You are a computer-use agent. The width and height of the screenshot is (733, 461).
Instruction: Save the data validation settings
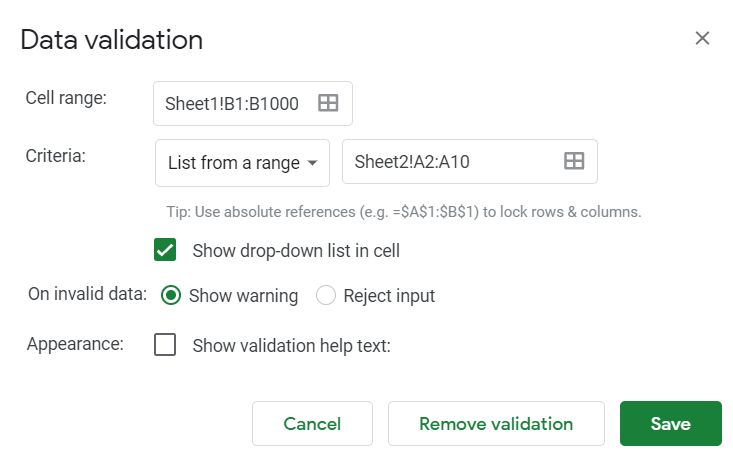(x=670, y=423)
